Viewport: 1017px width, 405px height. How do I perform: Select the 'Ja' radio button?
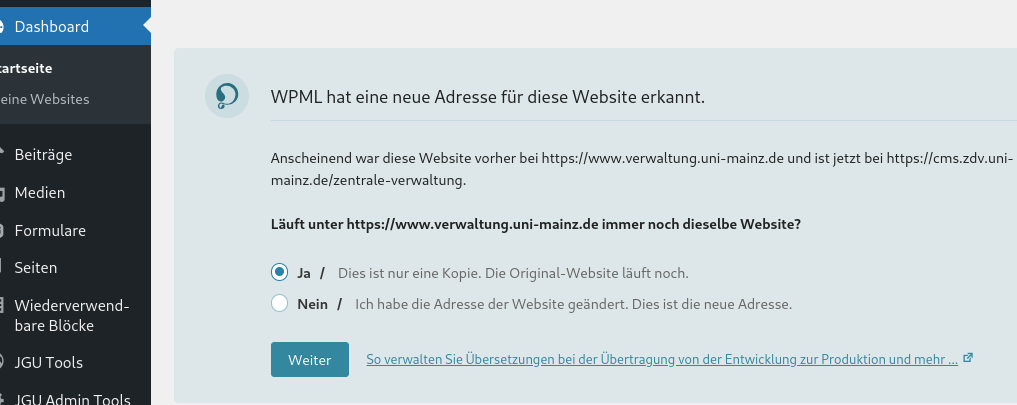point(280,273)
